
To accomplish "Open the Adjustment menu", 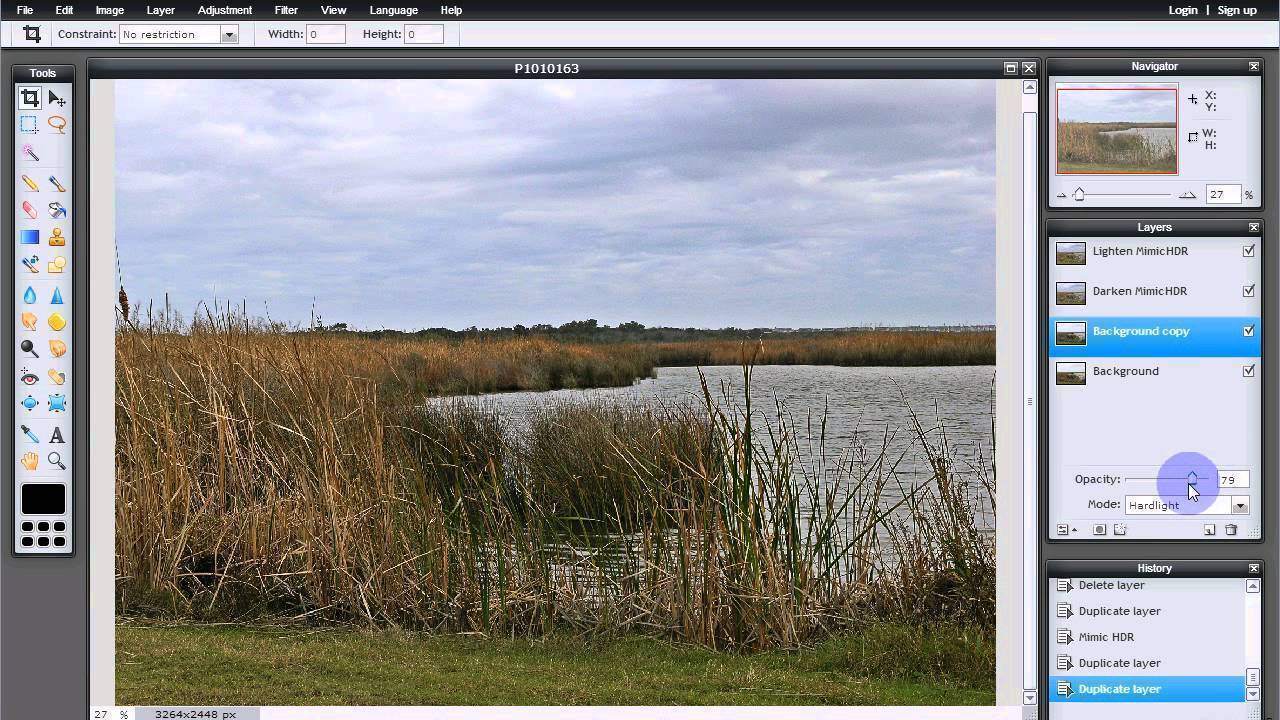I will [224, 10].
